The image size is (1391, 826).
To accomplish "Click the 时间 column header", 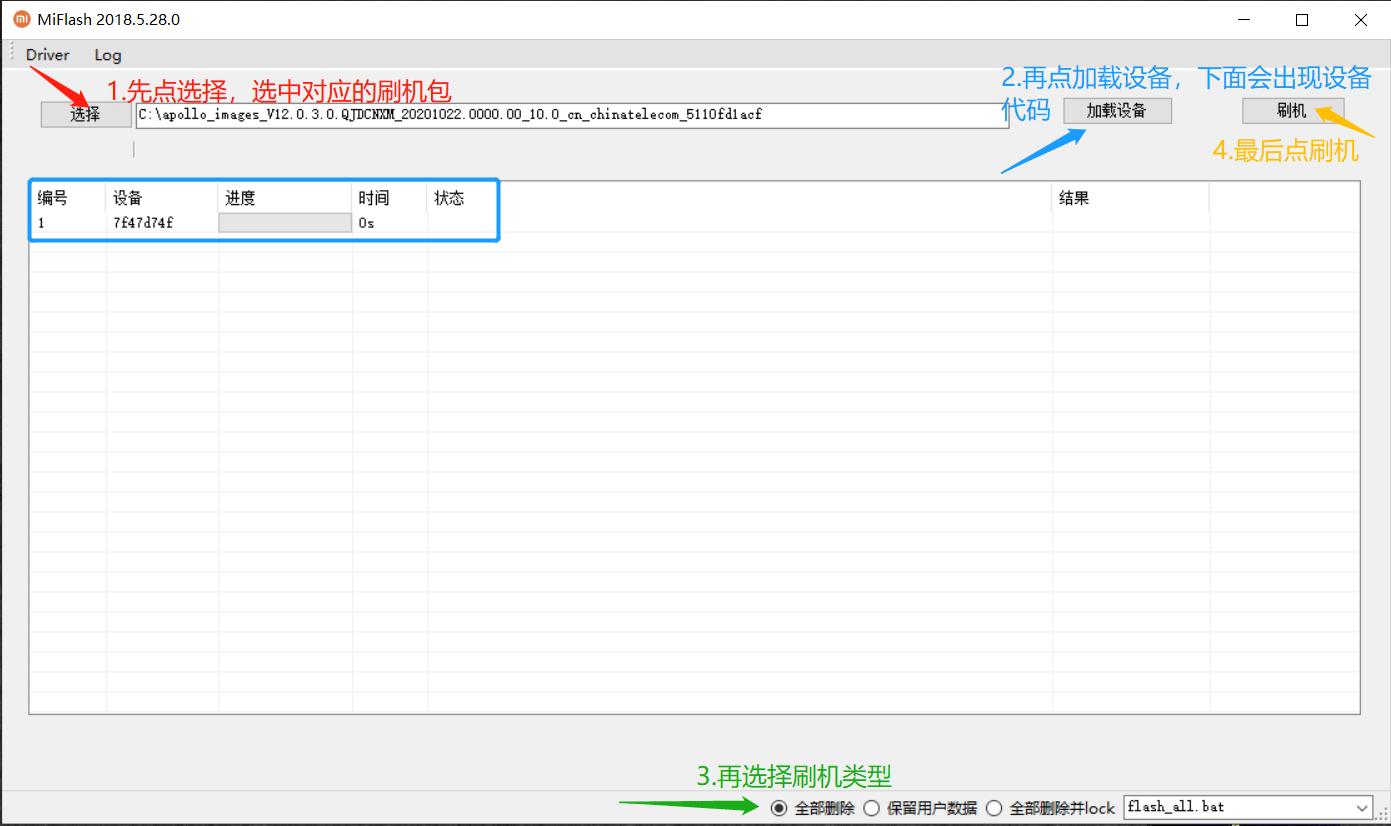I will [x=374, y=197].
